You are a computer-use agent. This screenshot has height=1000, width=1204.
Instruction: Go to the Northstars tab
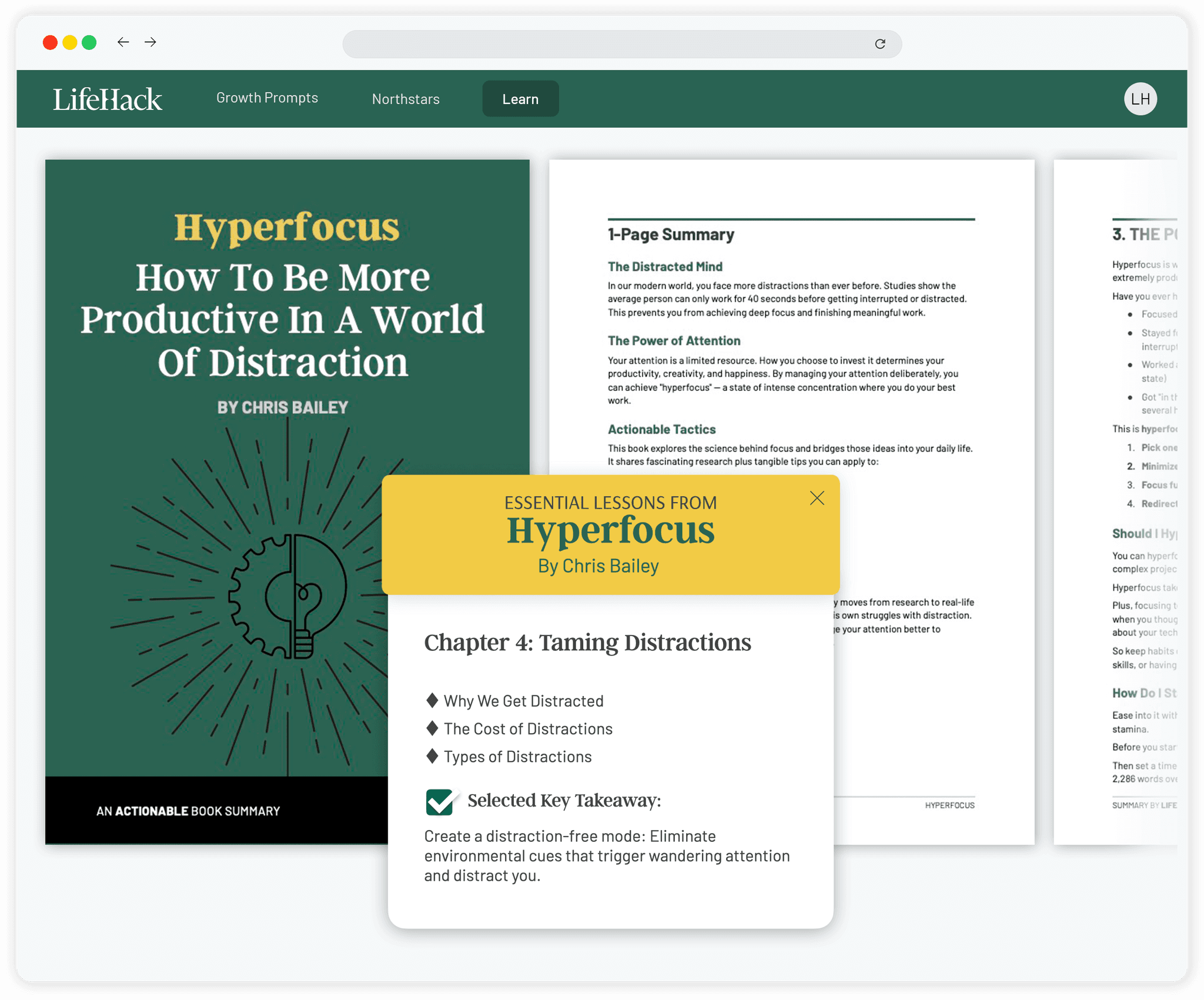coord(406,99)
